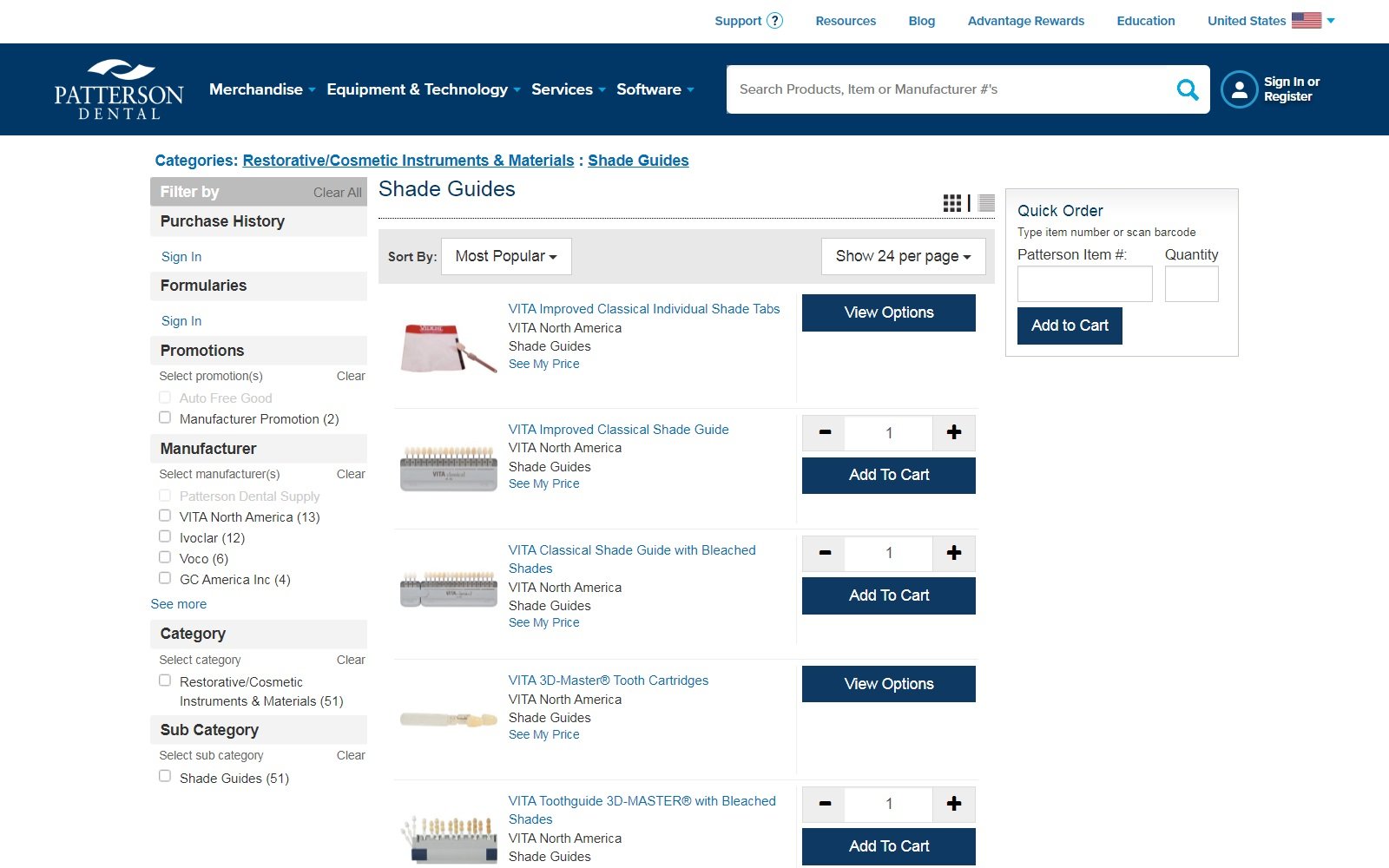Click the search magnifier icon
Viewport: 1389px width, 868px height.
pyautogui.click(x=1187, y=89)
